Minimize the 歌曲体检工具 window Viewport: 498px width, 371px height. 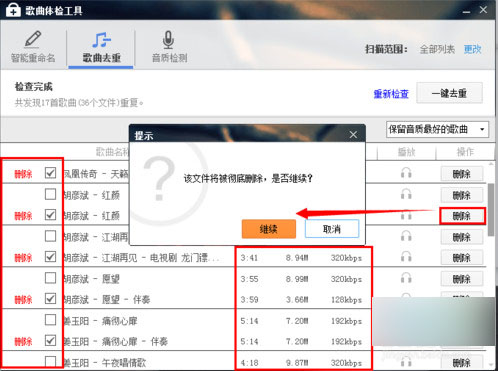click(x=466, y=11)
